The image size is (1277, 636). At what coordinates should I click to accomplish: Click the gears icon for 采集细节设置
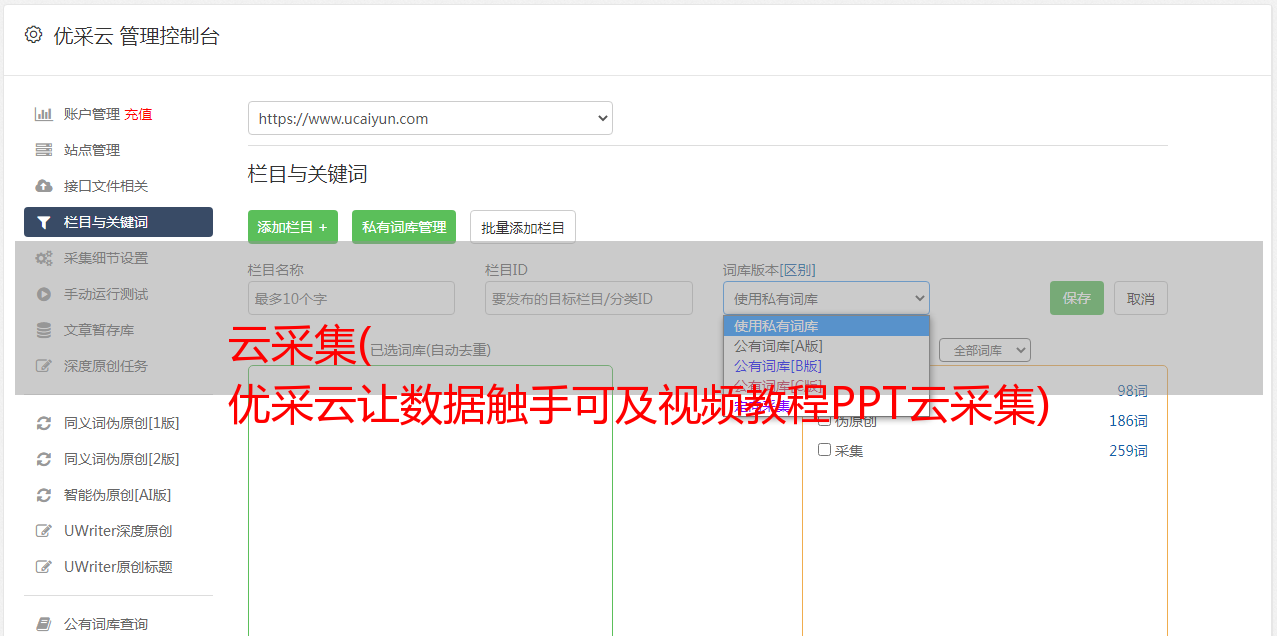coord(44,258)
